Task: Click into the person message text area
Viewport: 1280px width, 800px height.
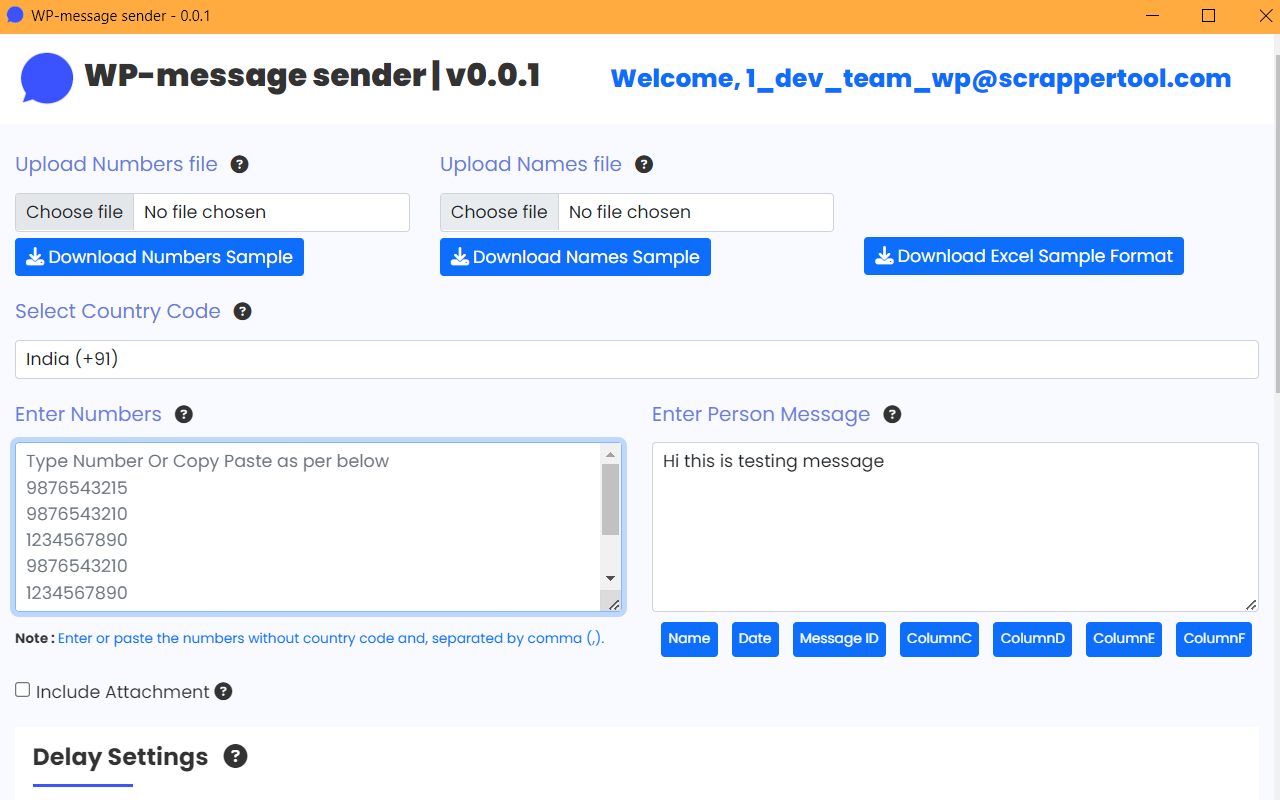Action: coord(955,527)
